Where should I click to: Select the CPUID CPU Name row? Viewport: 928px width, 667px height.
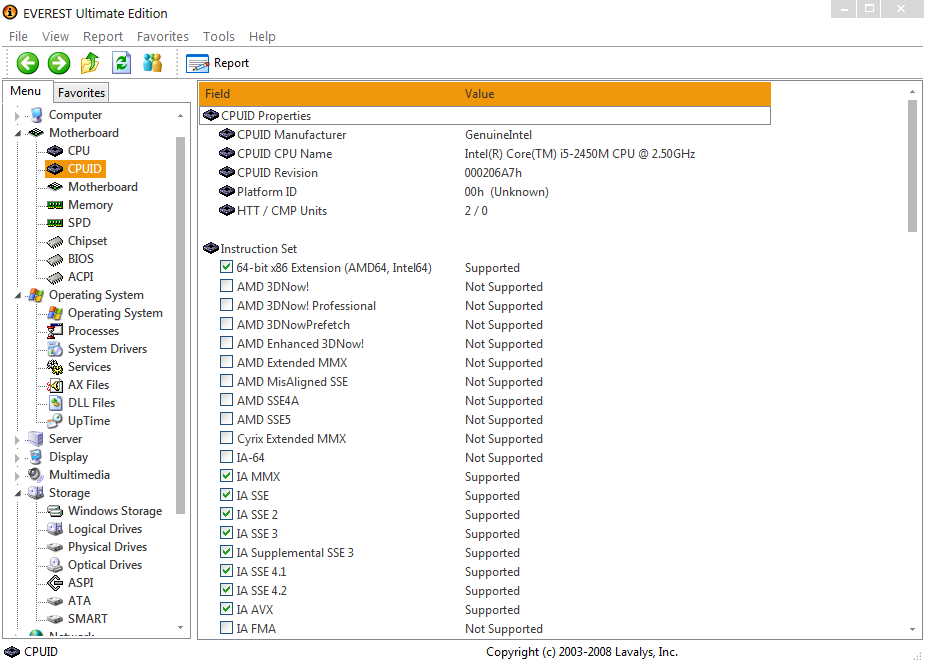(485, 154)
